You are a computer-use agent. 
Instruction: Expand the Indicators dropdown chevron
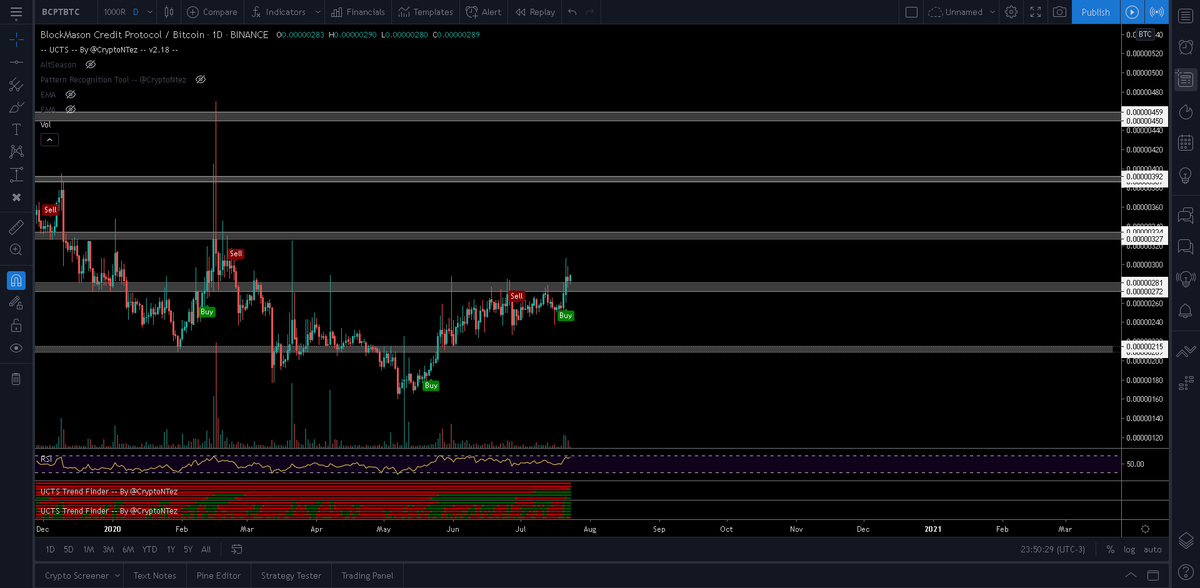(x=316, y=12)
